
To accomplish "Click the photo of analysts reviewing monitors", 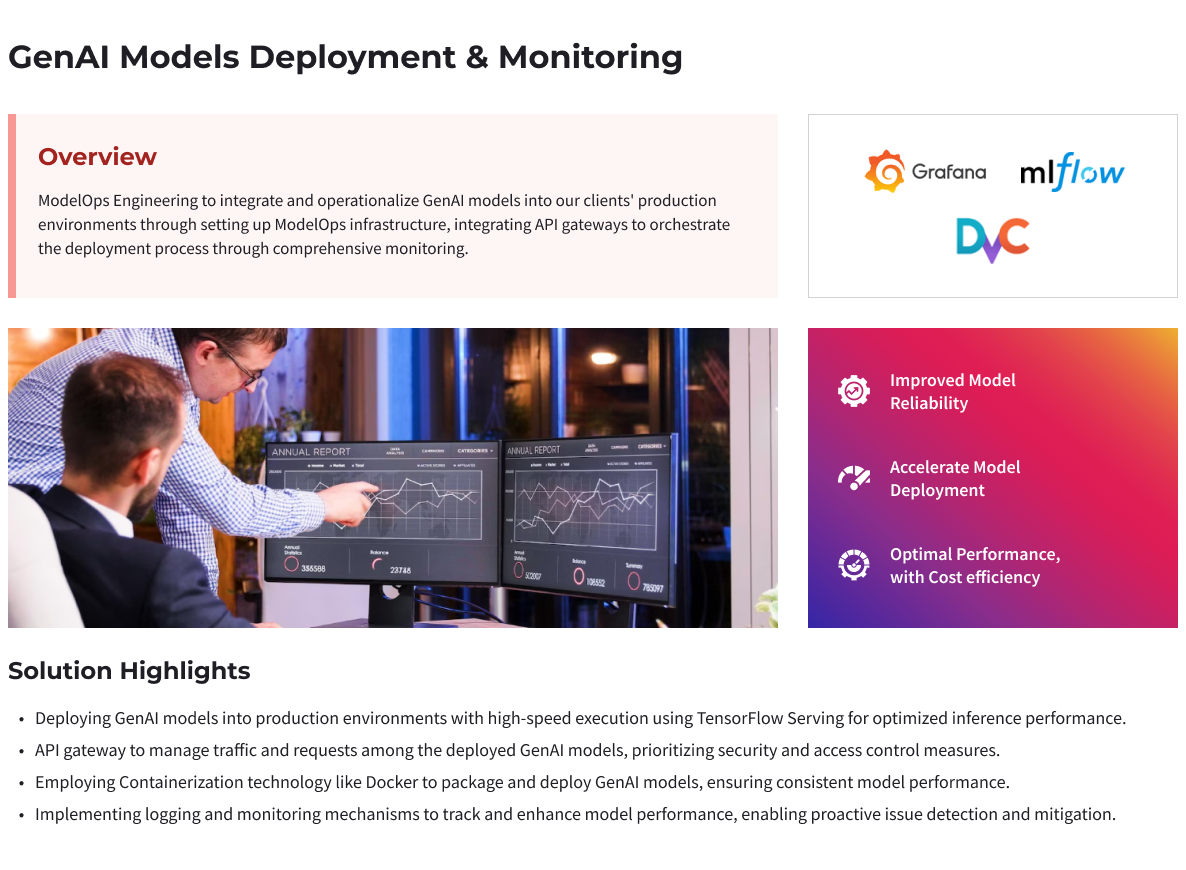I will click(393, 477).
